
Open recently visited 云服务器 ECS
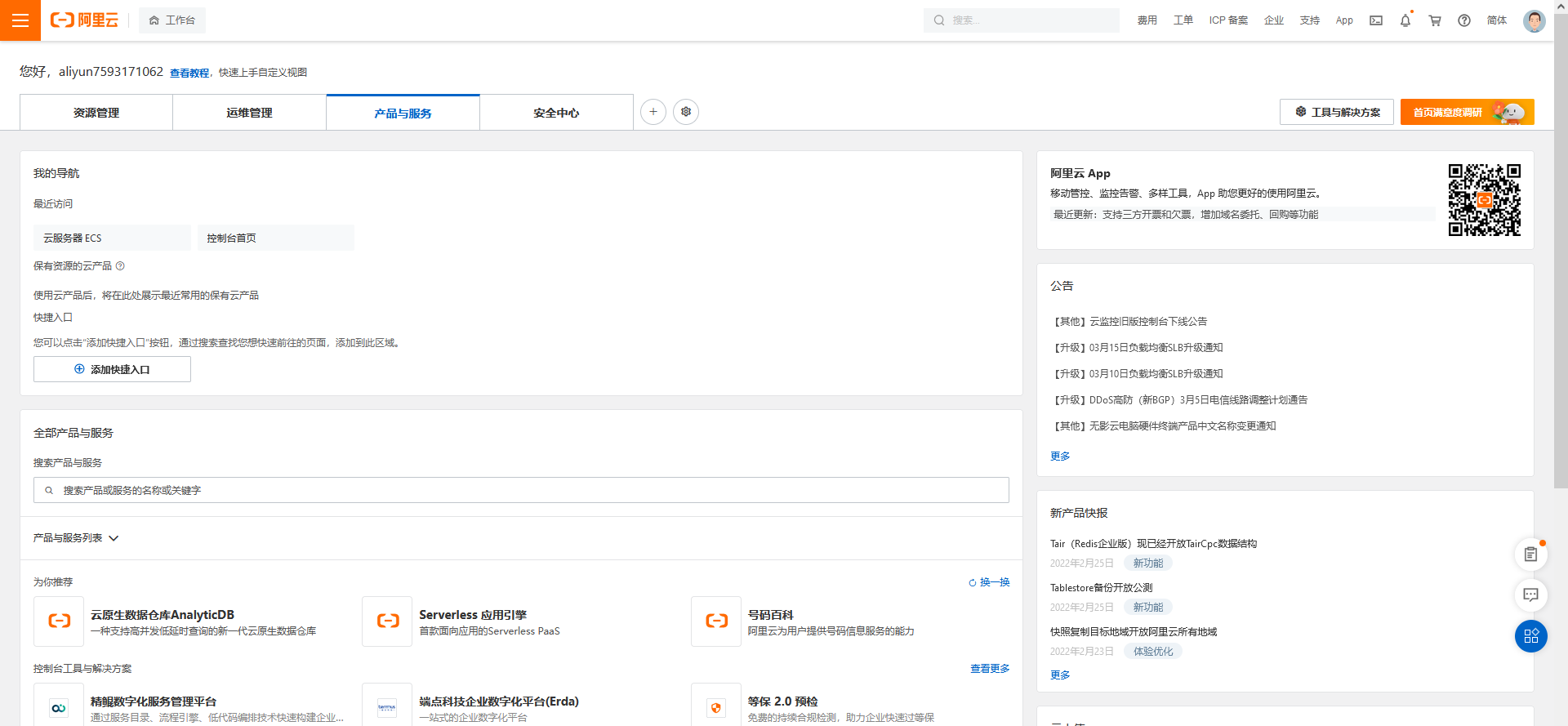112,238
